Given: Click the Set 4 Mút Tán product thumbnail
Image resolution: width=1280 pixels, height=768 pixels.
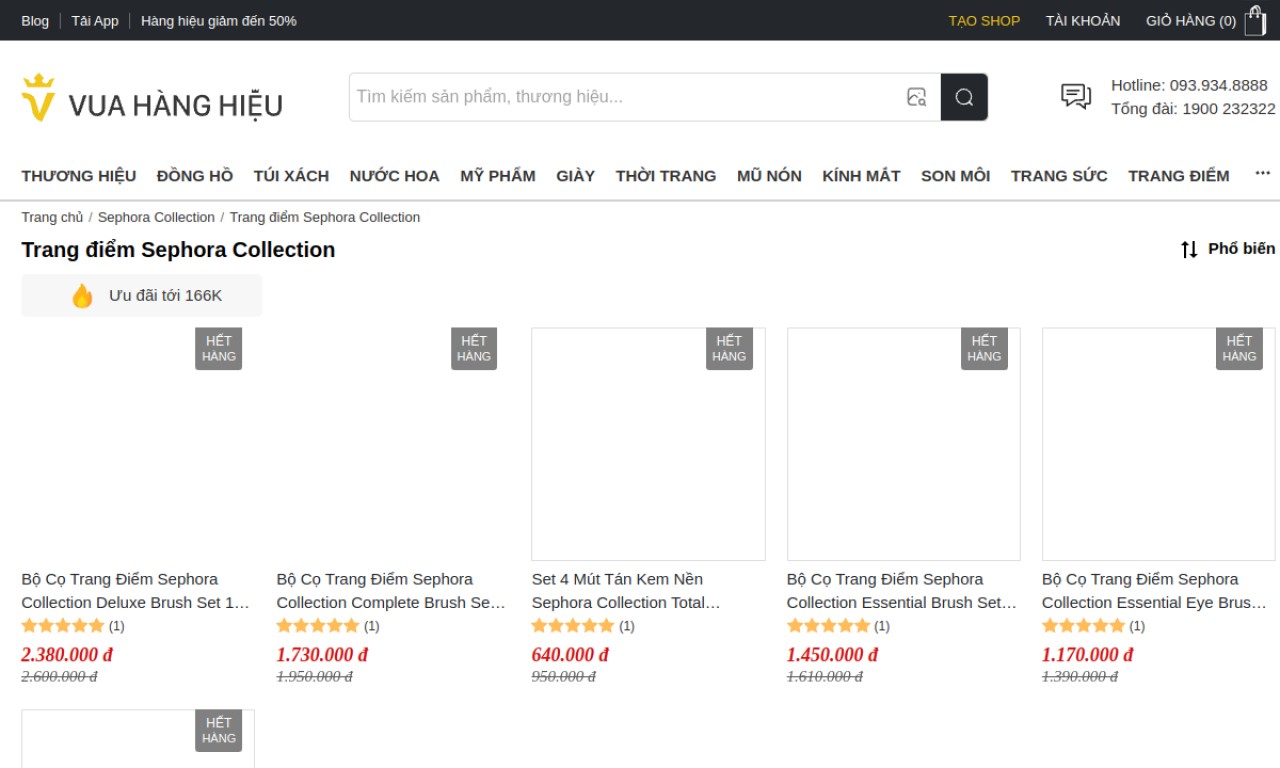Looking at the screenshot, I should pos(648,444).
